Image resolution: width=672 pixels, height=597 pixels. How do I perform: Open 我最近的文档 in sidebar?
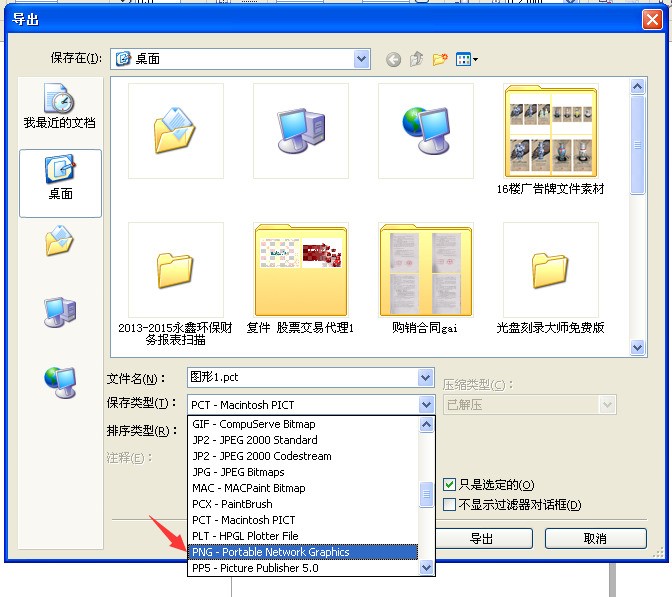60,106
